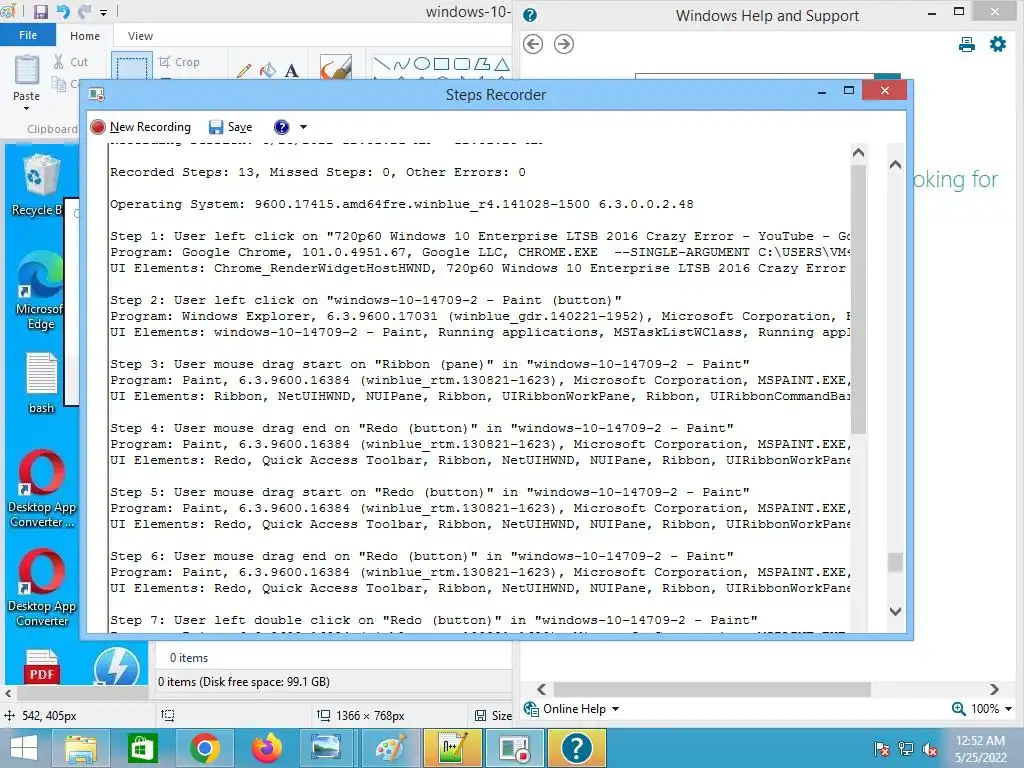Click the "Step 1: User left click" line

coord(480,236)
